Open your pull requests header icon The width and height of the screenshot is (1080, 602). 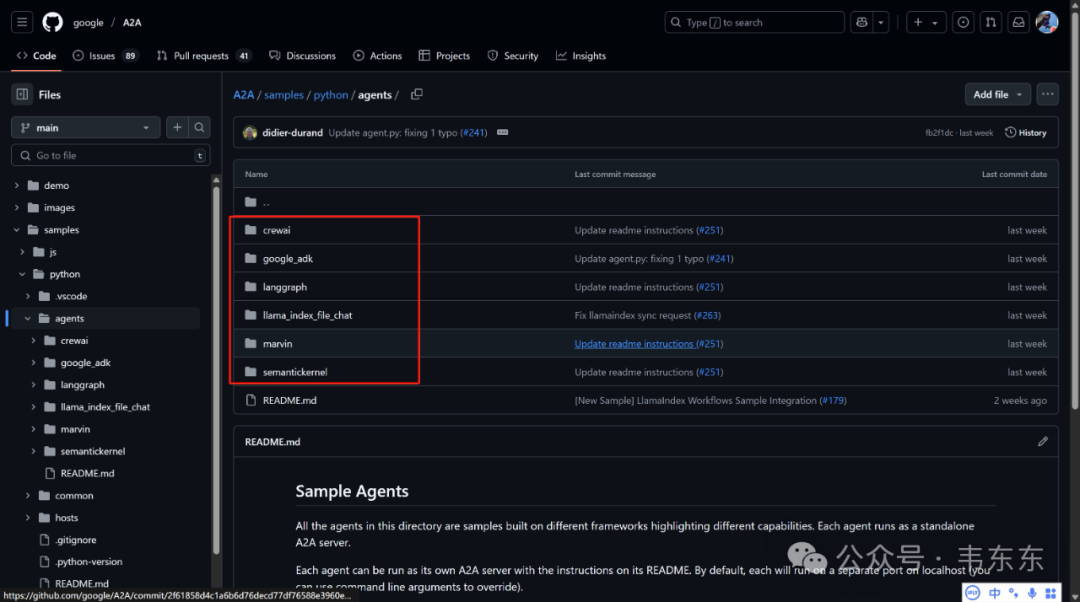coord(990,22)
